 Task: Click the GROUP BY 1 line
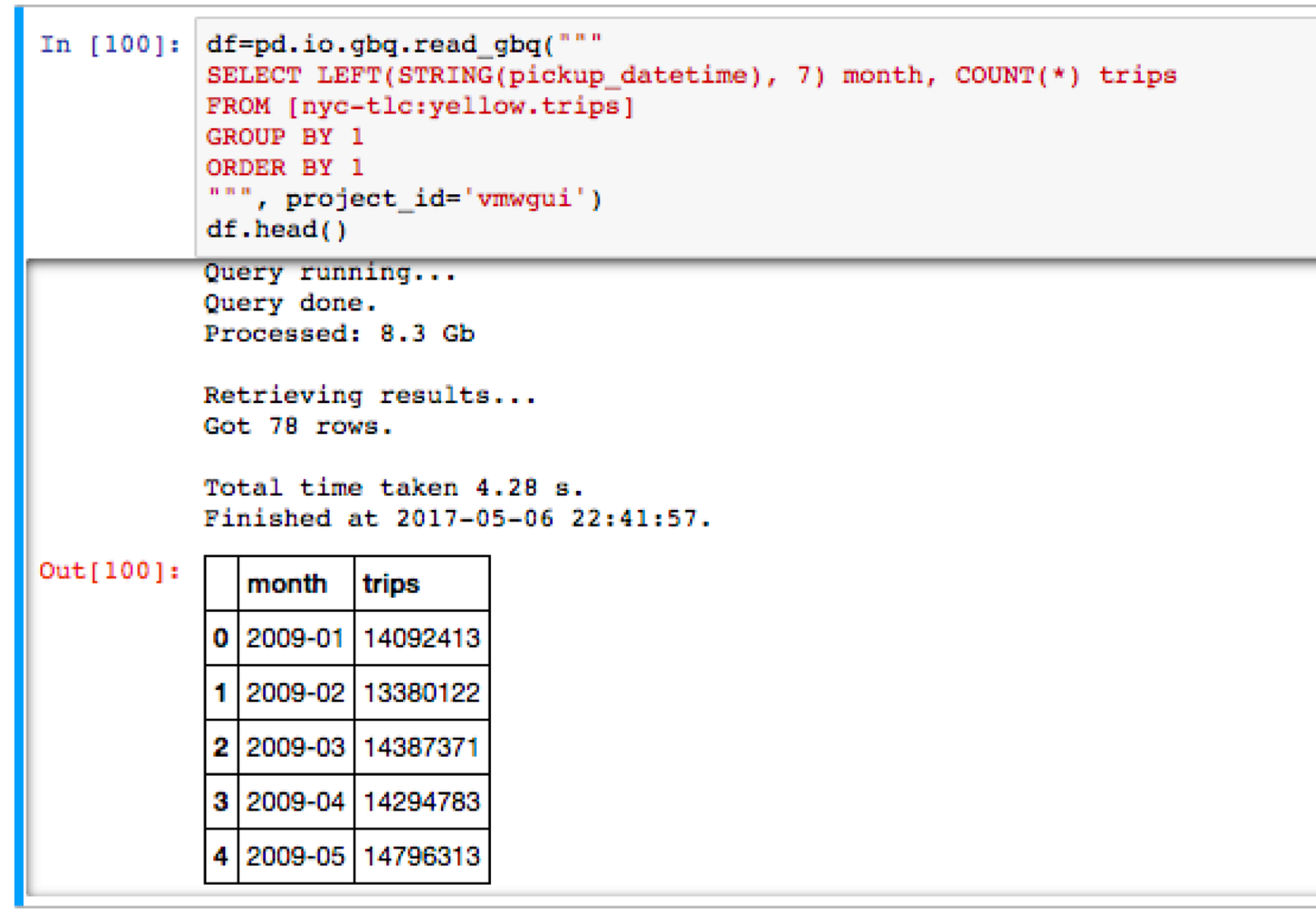click(x=285, y=137)
